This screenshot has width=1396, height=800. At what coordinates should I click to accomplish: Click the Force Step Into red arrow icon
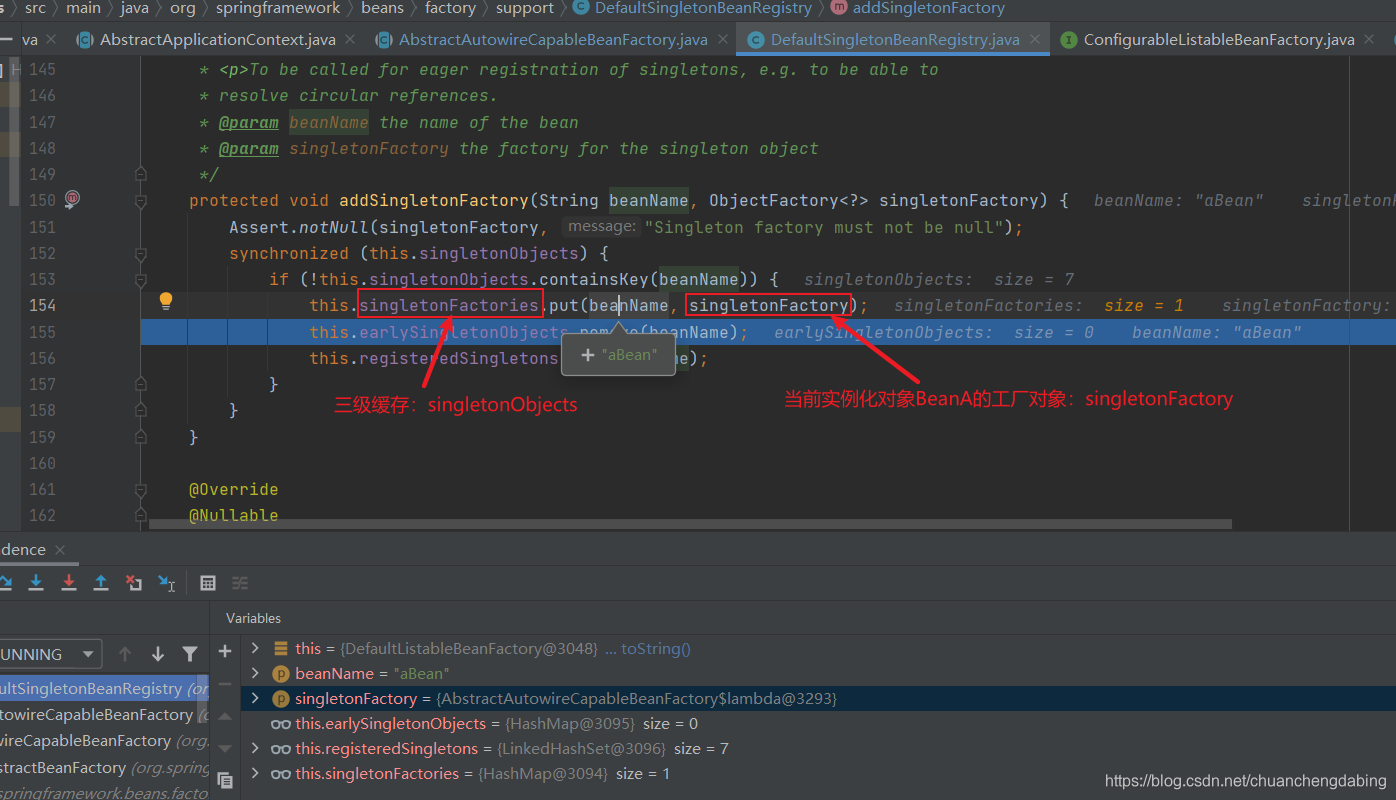(x=69, y=582)
